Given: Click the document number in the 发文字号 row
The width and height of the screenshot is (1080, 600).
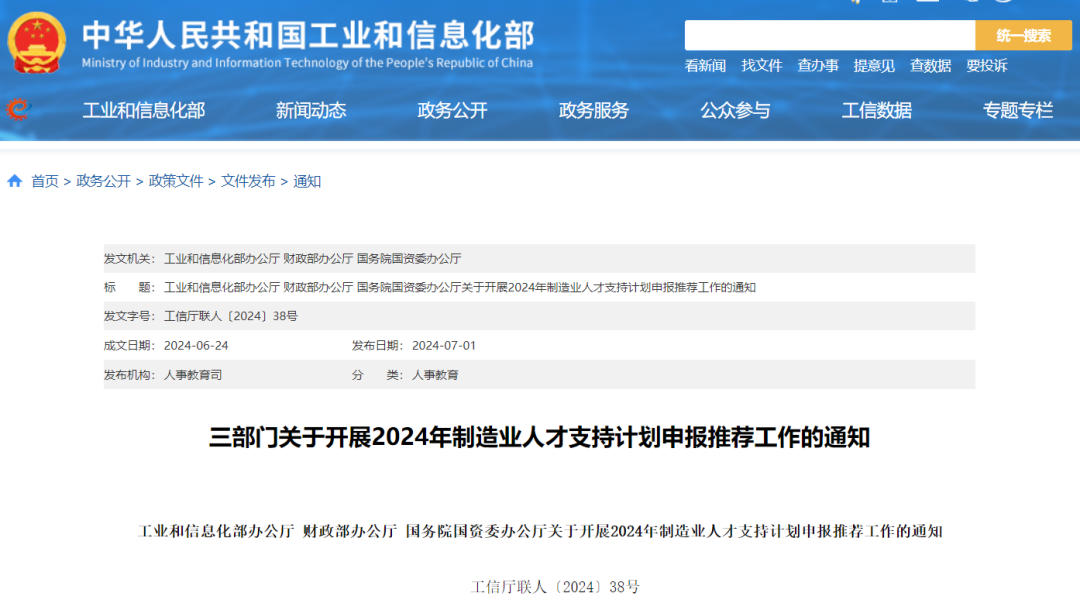Looking at the screenshot, I should 231,316.
